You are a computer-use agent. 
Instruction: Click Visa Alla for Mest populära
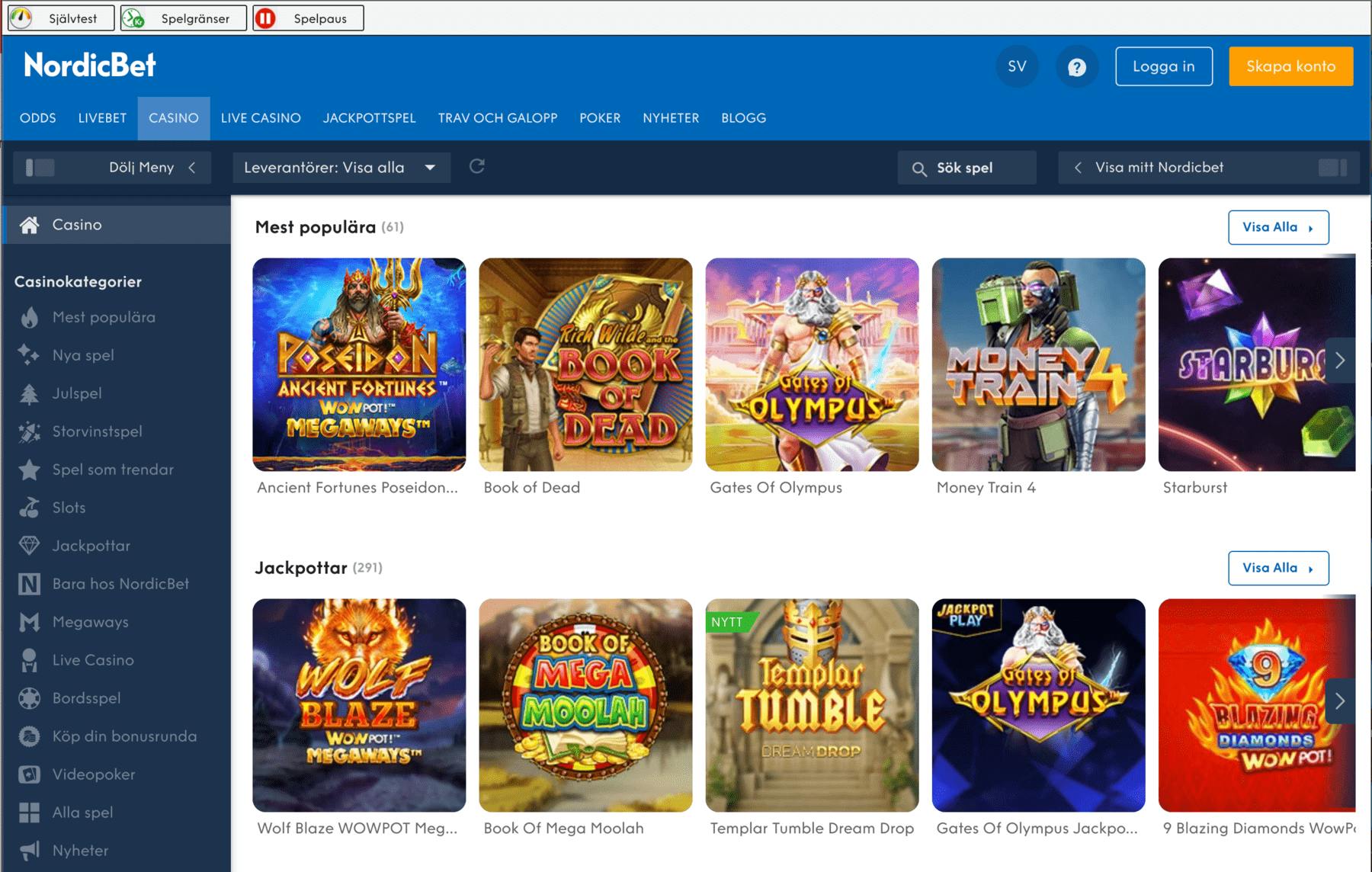tap(1278, 227)
